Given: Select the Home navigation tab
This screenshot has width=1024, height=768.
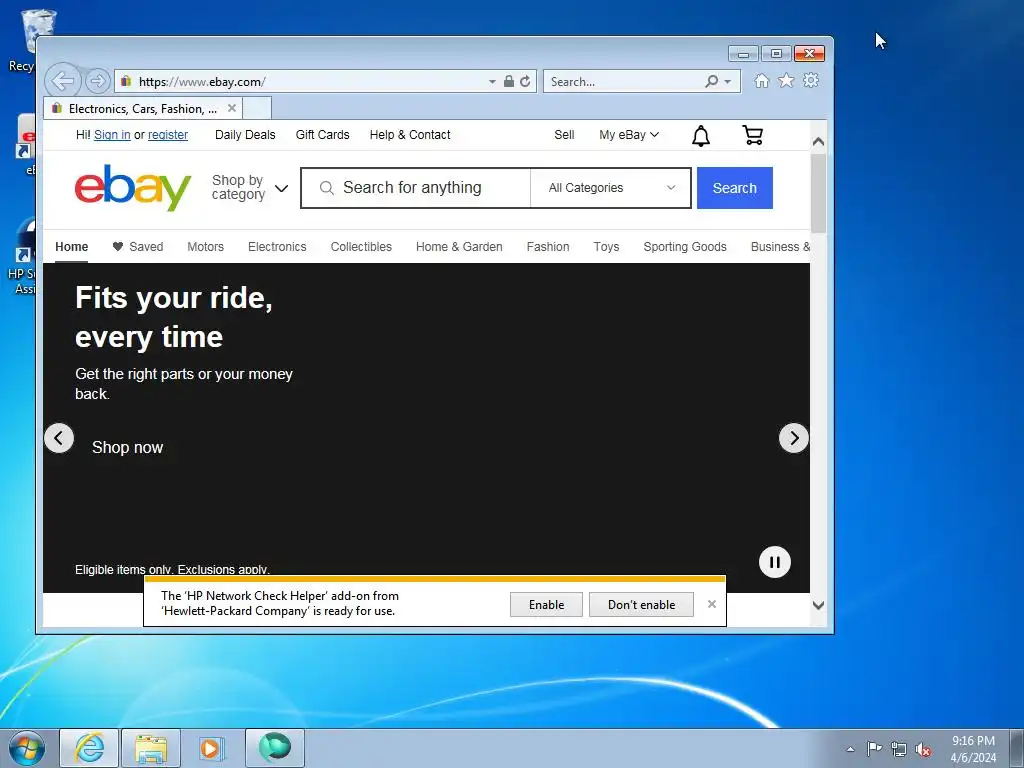Looking at the screenshot, I should click(x=72, y=247).
